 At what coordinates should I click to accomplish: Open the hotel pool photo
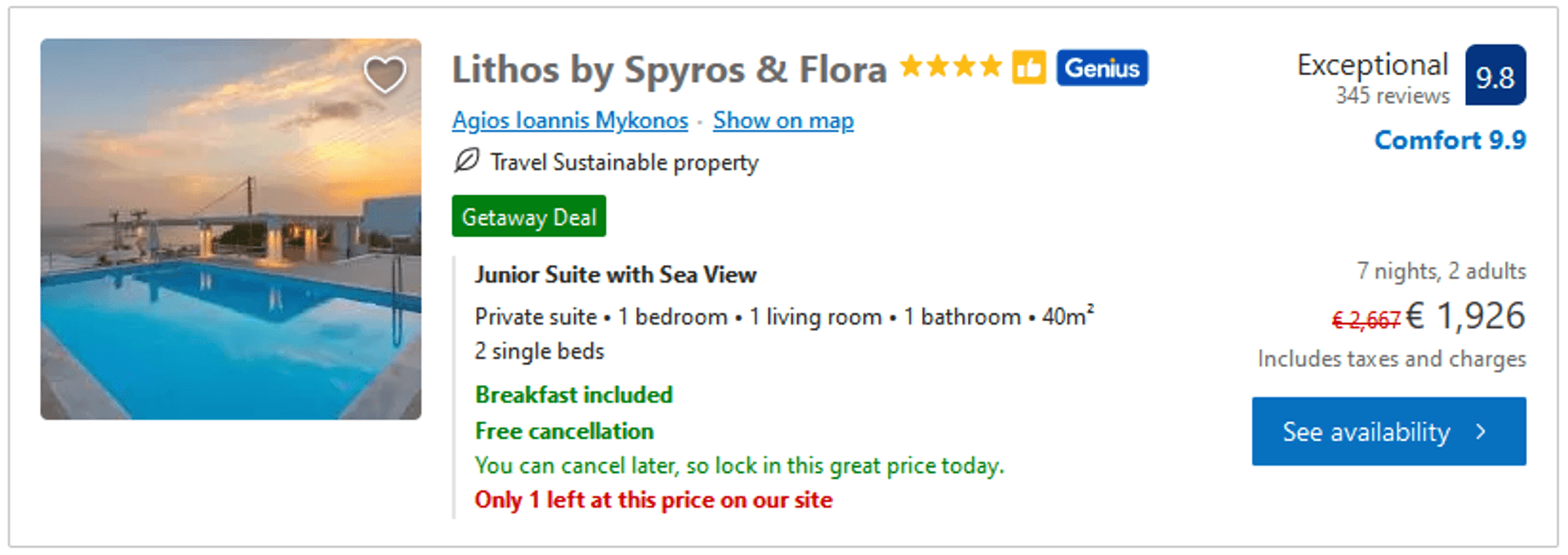[231, 245]
